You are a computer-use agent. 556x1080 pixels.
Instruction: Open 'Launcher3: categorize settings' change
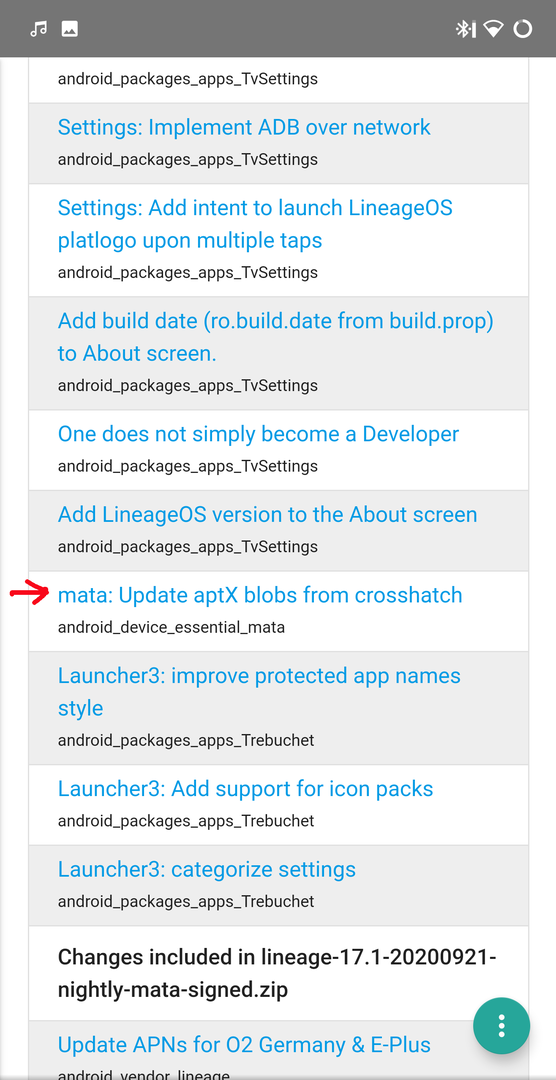tap(207, 869)
